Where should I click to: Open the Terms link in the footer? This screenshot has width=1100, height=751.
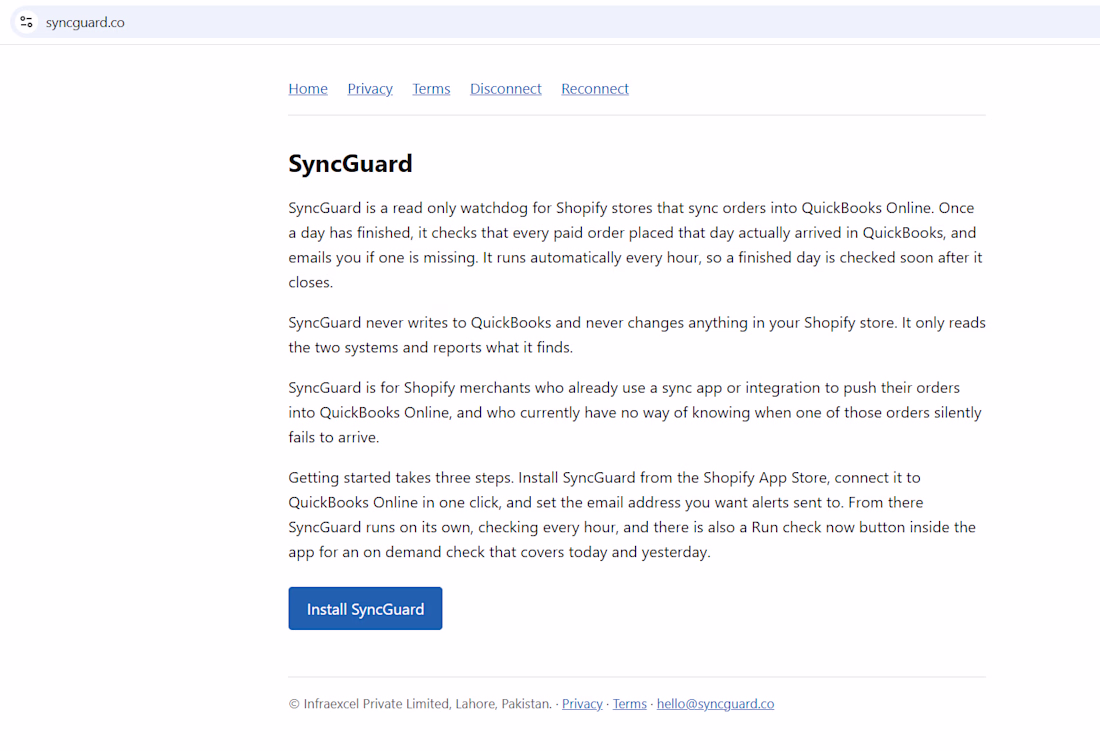(x=630, y=704)
